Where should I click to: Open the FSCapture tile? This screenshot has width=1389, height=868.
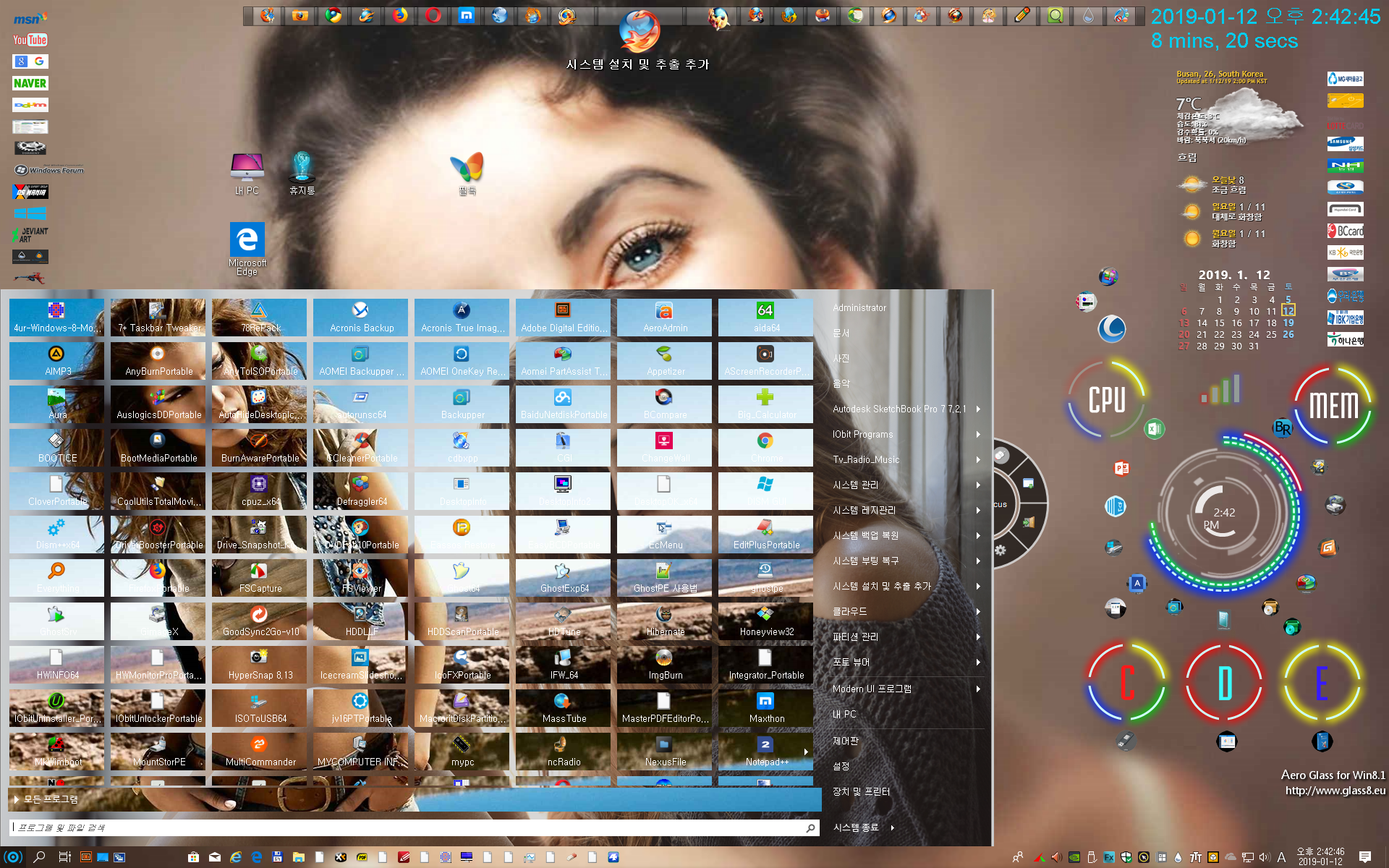259,578
